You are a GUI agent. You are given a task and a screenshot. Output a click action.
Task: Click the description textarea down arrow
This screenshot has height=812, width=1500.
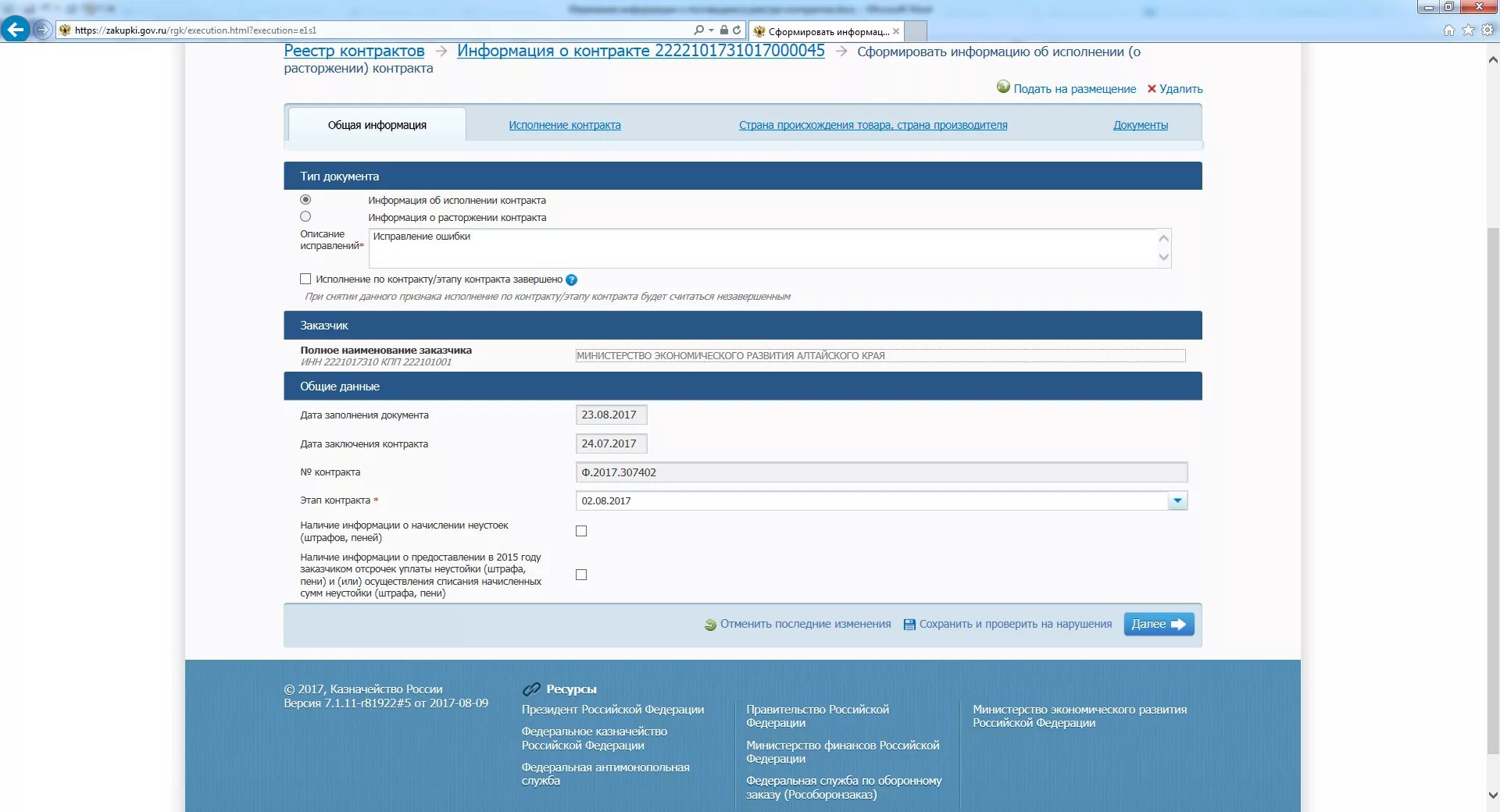(1163, 258)
